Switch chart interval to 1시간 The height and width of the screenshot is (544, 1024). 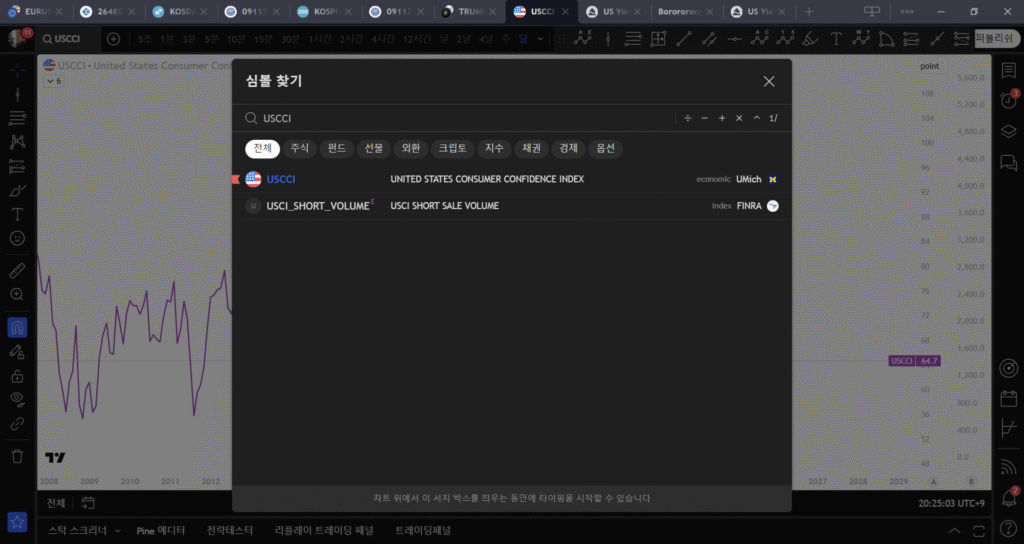[320, 39]
